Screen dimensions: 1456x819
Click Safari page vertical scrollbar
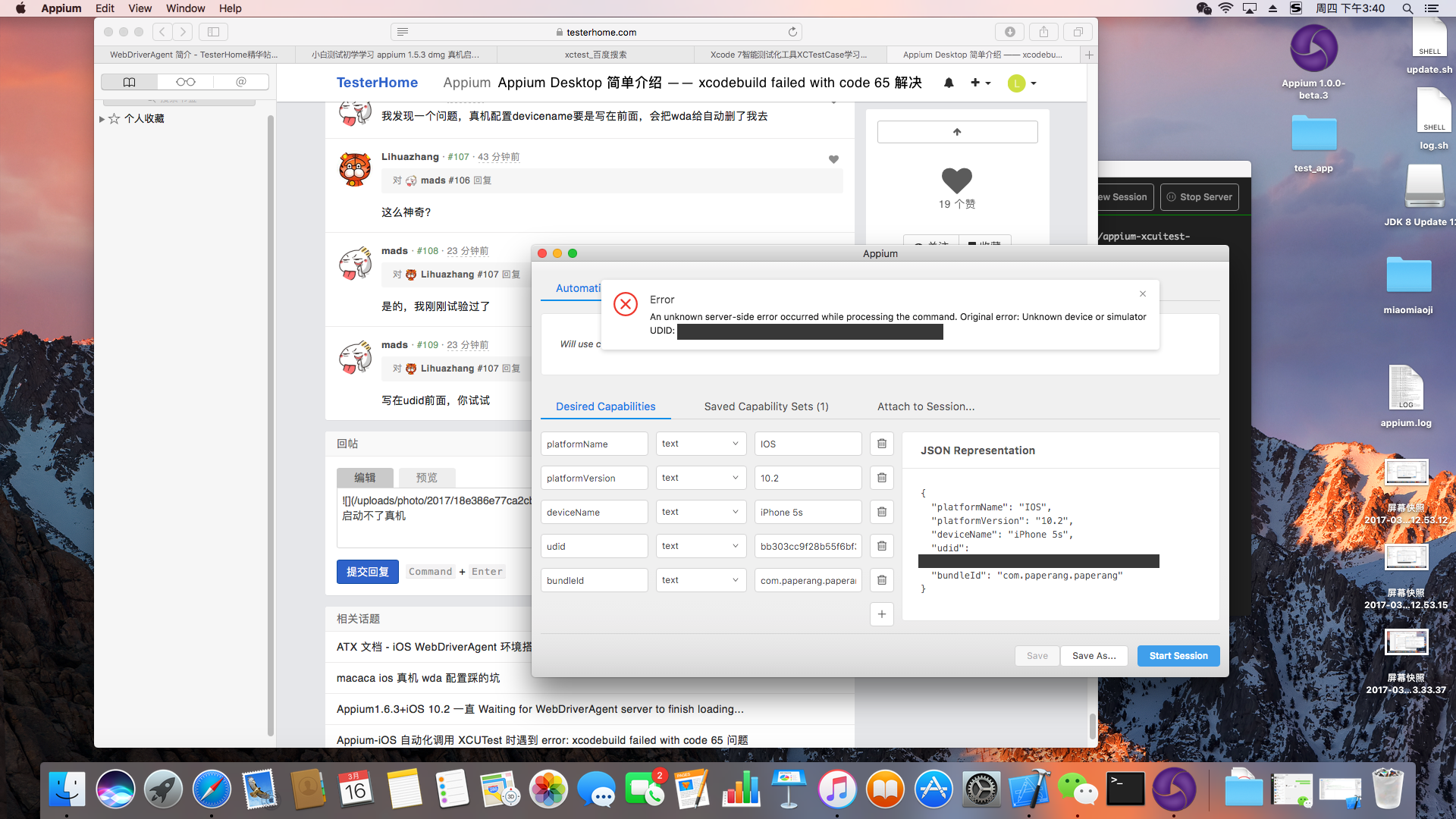[1092, 726]
